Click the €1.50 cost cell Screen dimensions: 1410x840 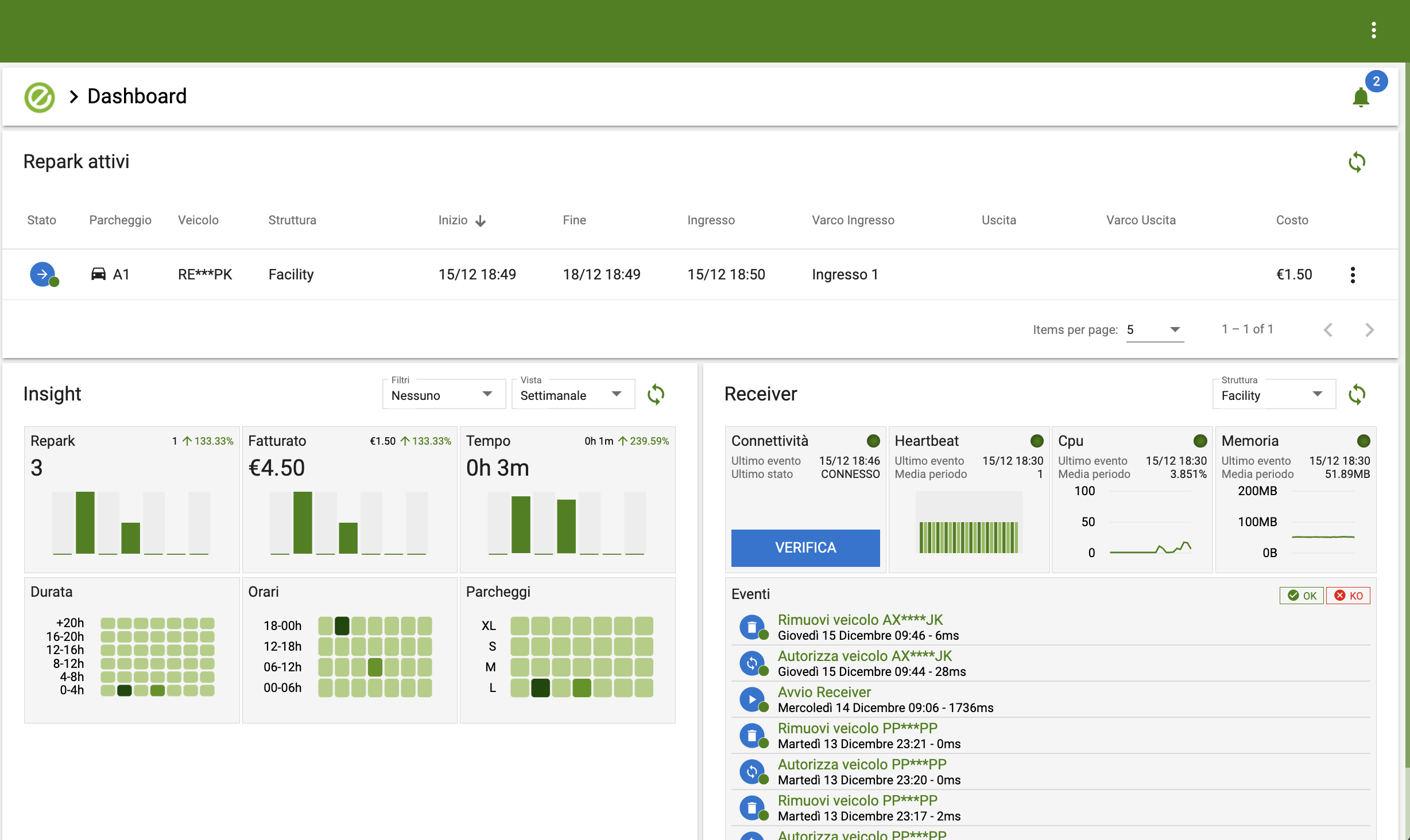1294,274
